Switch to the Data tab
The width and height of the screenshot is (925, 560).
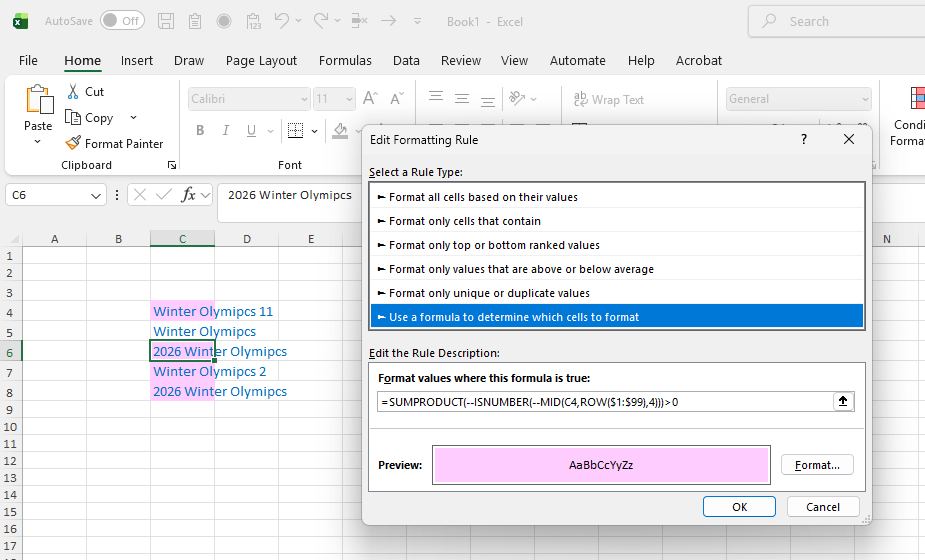click(406, 60)
